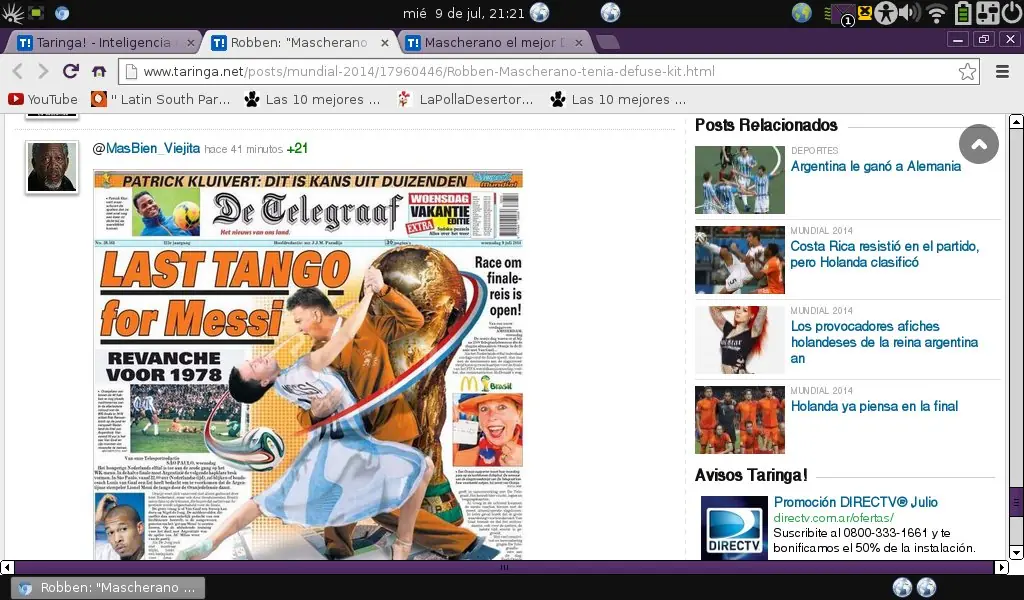Open the 'Latin South Par...' bookmark
This screenshot has height=600, width=1024.
click(x=161, y=99)
